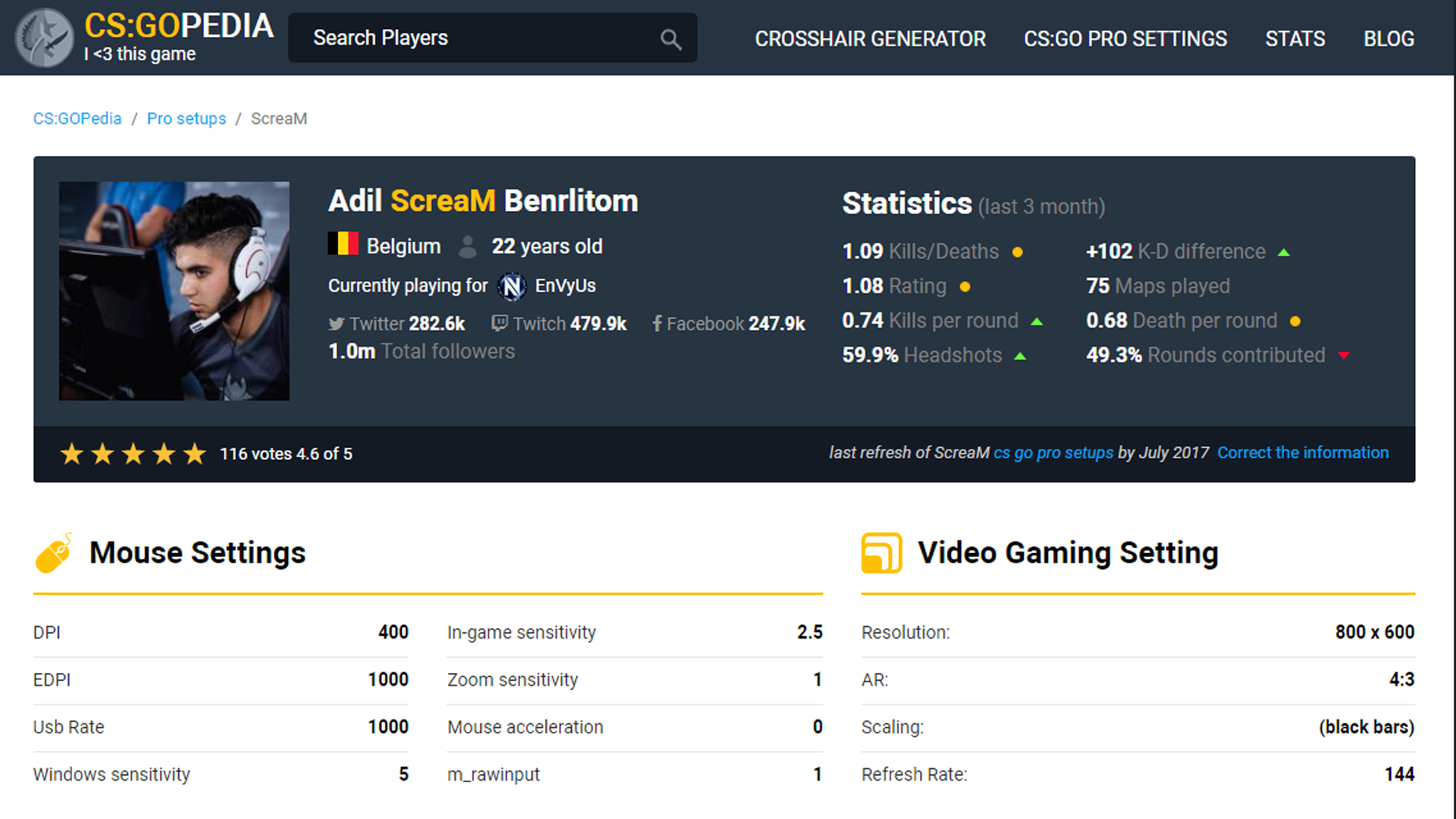
Task: Follow the Pro setups breadcrumb link
Action: (x=186, y=118)
